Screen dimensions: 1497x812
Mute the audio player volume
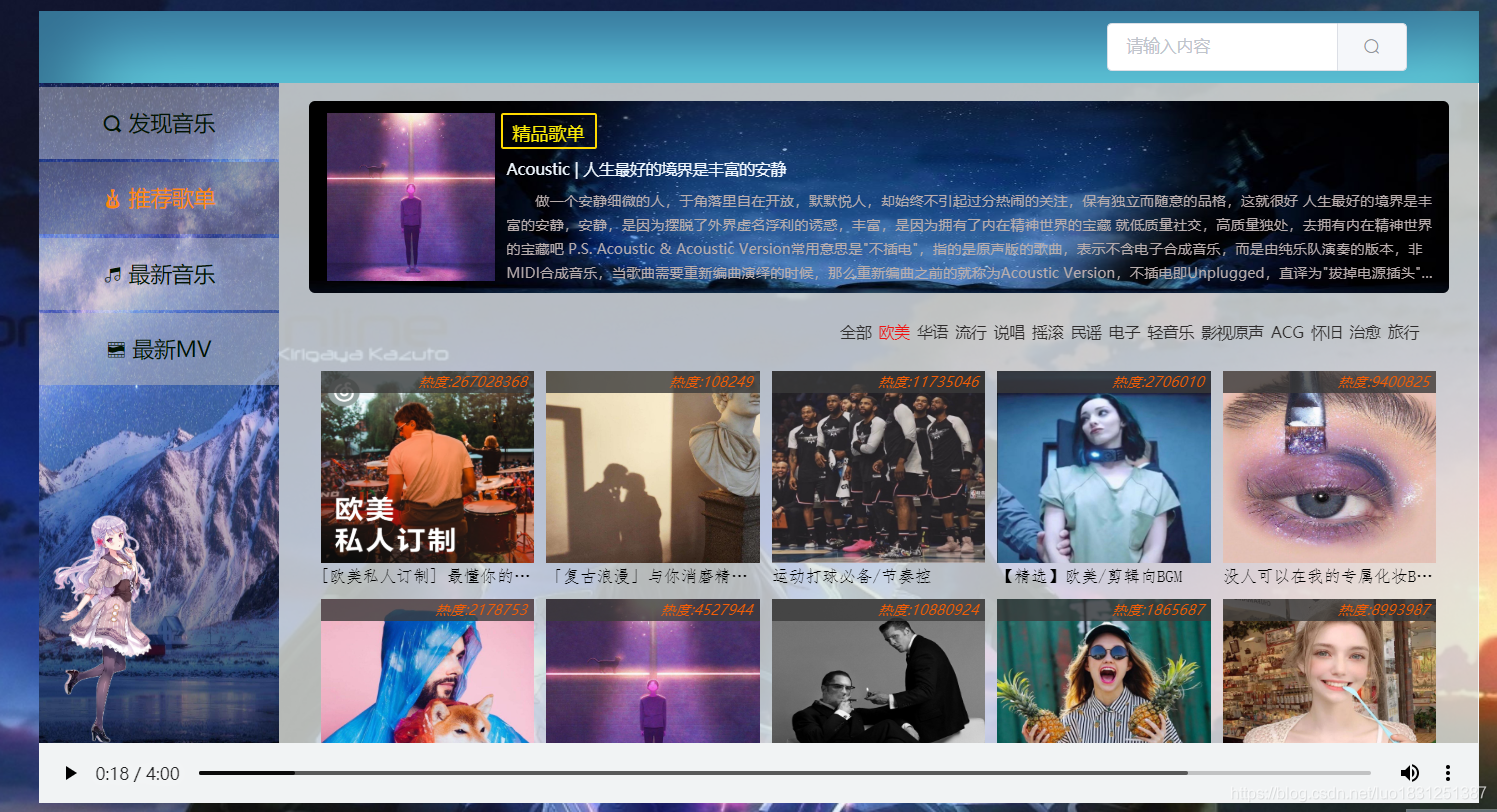[1410, 773]
